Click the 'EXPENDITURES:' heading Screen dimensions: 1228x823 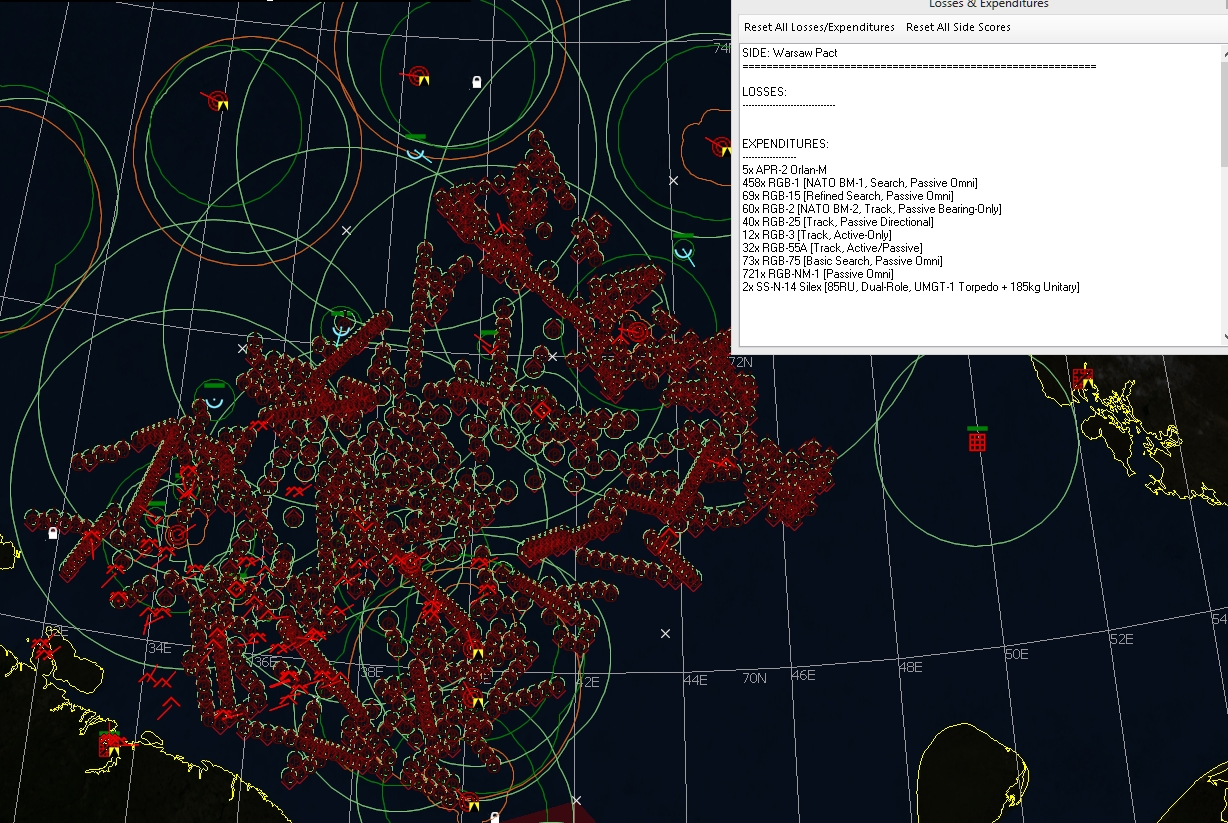point(785,144)
